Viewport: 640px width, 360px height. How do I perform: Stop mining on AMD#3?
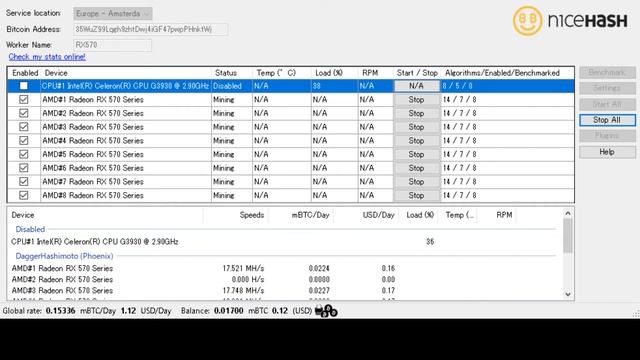point(417,127)
